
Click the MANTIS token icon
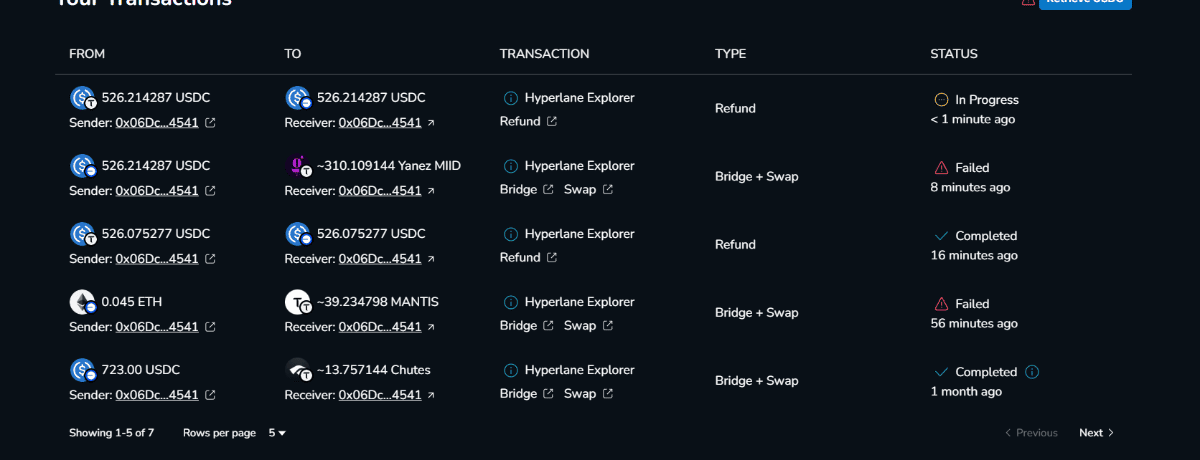298,302
